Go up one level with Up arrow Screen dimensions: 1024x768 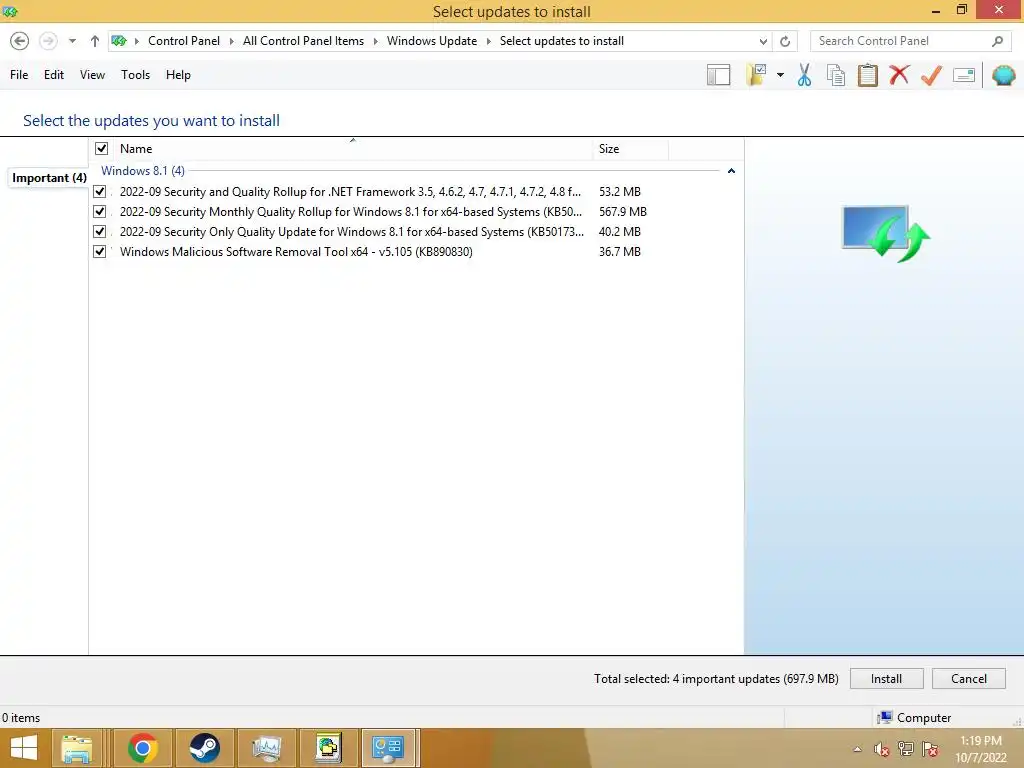(x=95, y=41)
